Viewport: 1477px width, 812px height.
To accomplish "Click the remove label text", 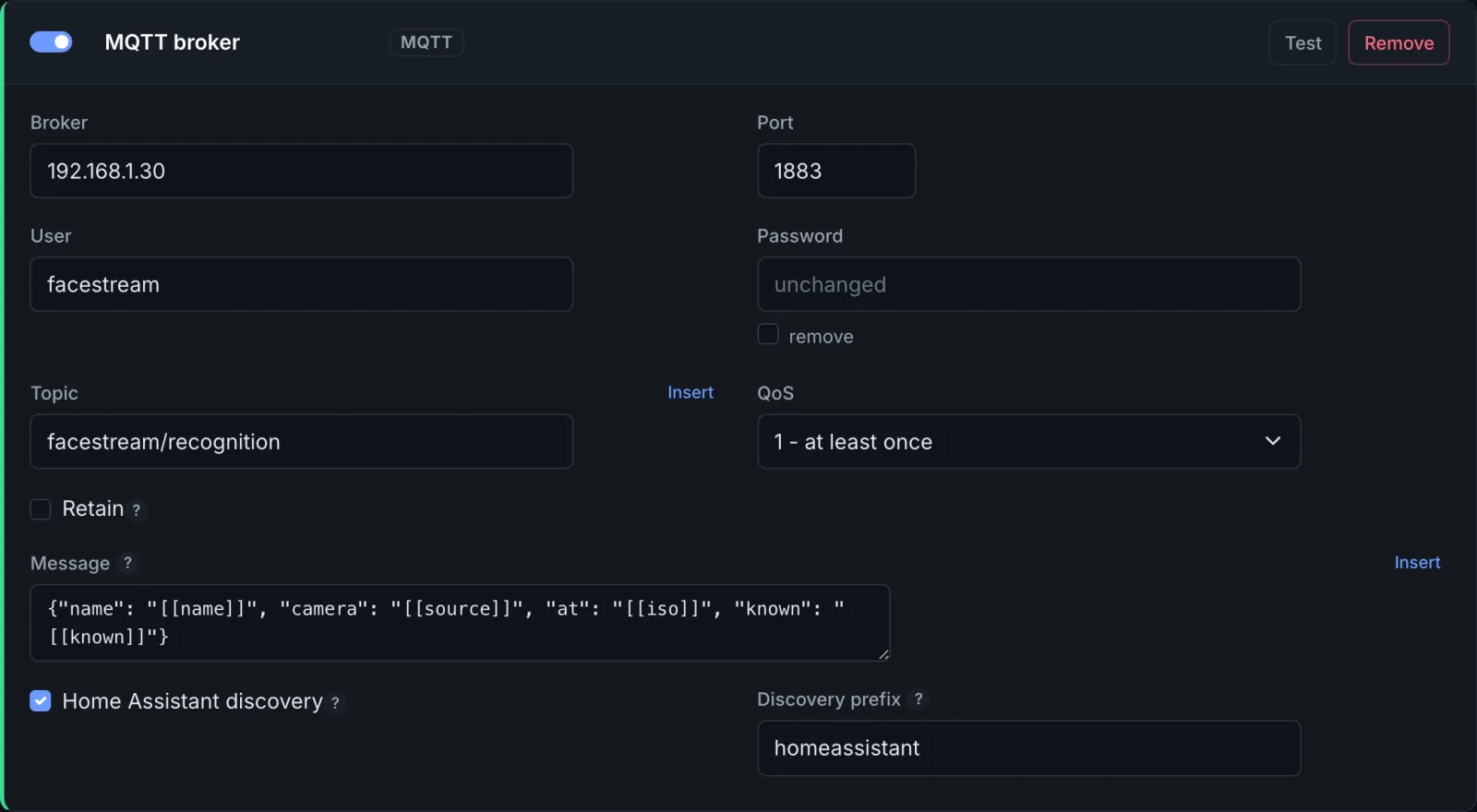I will pos(821,337).
